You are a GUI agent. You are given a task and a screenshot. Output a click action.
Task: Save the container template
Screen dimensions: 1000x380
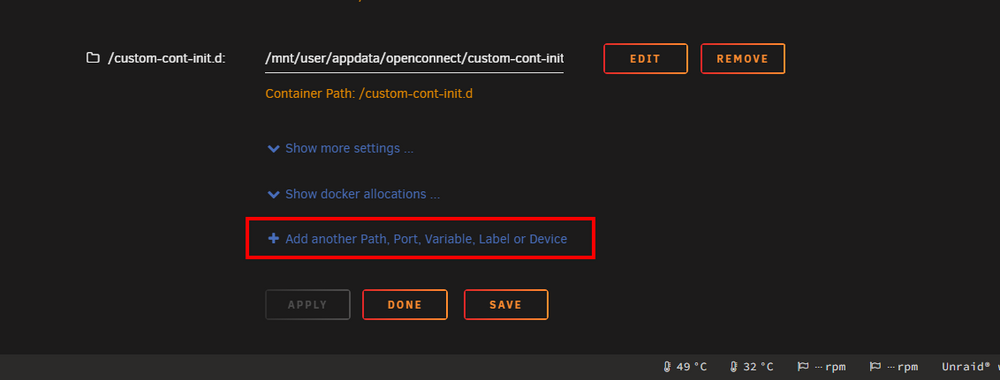506,305
